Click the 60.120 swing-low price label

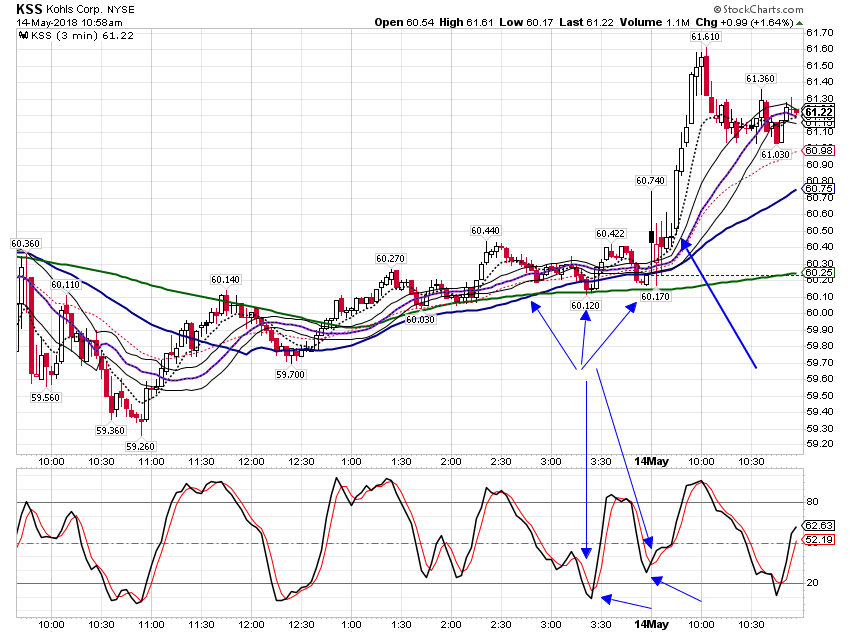point(585,306)
